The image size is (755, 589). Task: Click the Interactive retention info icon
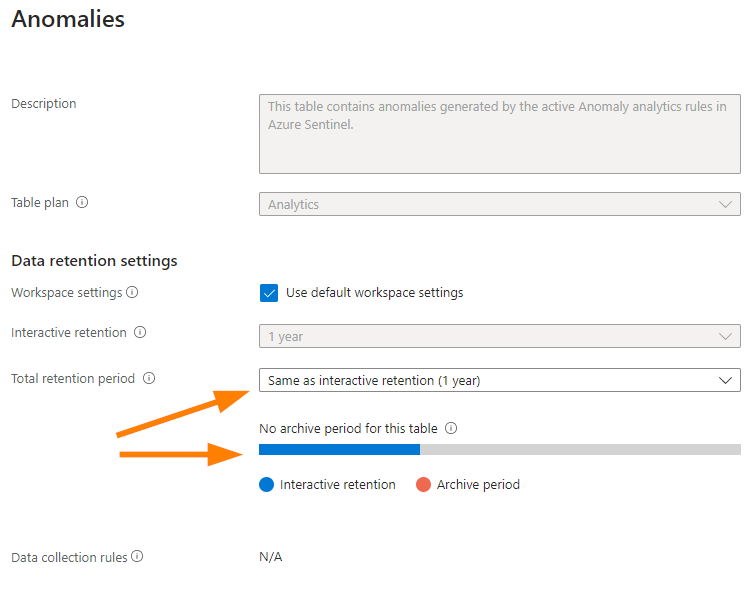point(140,332)
